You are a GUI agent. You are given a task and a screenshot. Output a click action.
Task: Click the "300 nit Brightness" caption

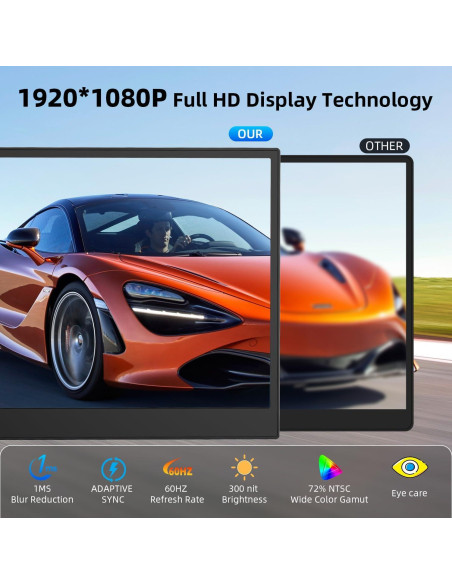[244, 494]
